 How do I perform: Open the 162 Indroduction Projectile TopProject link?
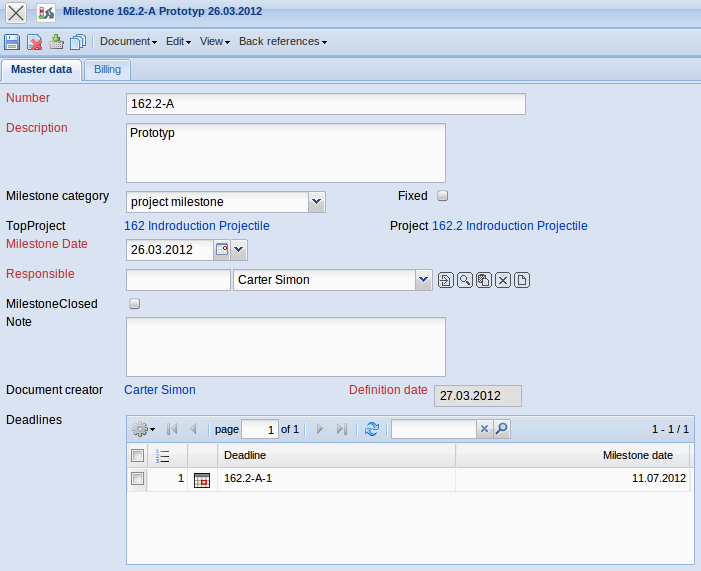196,226
